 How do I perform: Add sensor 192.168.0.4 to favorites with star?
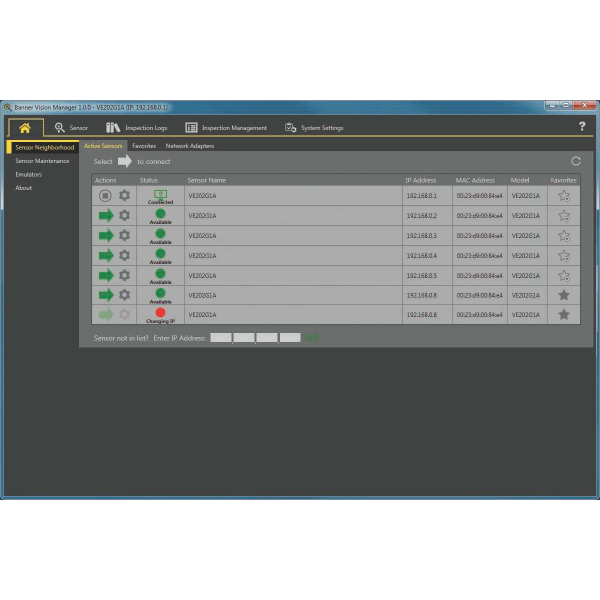coord(564,256)
